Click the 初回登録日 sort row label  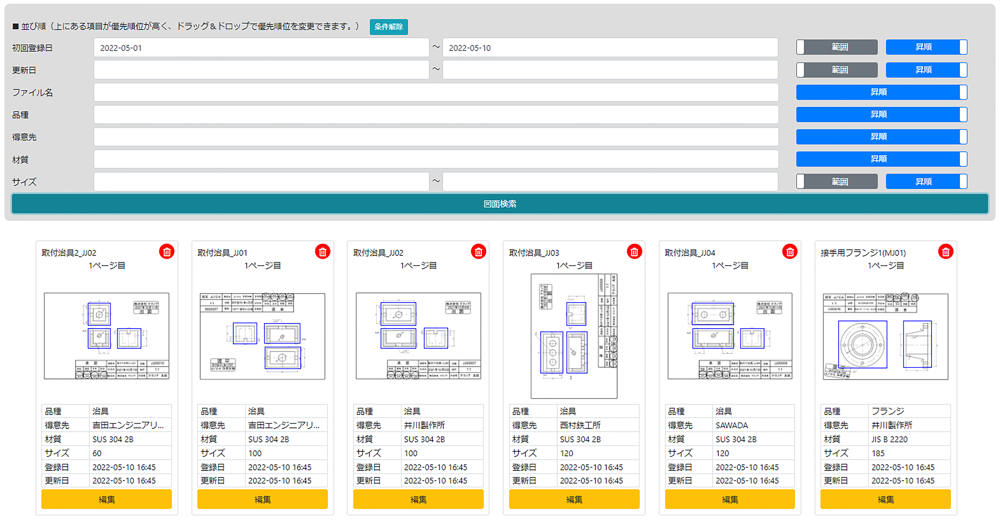[x=33, y=48]
